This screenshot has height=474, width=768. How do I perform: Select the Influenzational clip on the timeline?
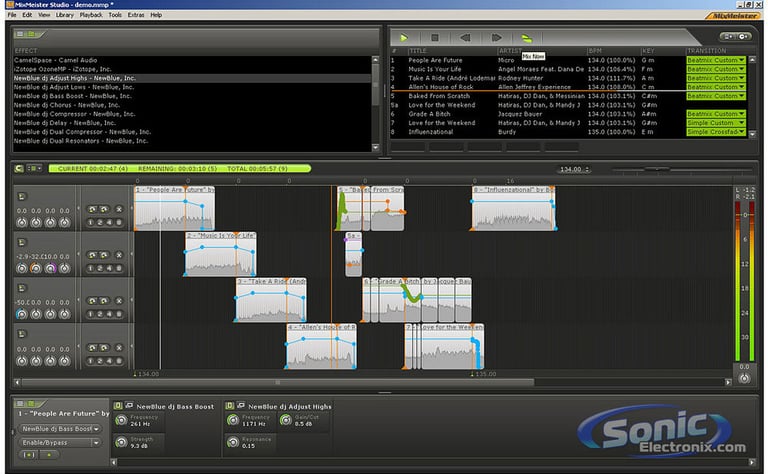click(x=513, y=208)
